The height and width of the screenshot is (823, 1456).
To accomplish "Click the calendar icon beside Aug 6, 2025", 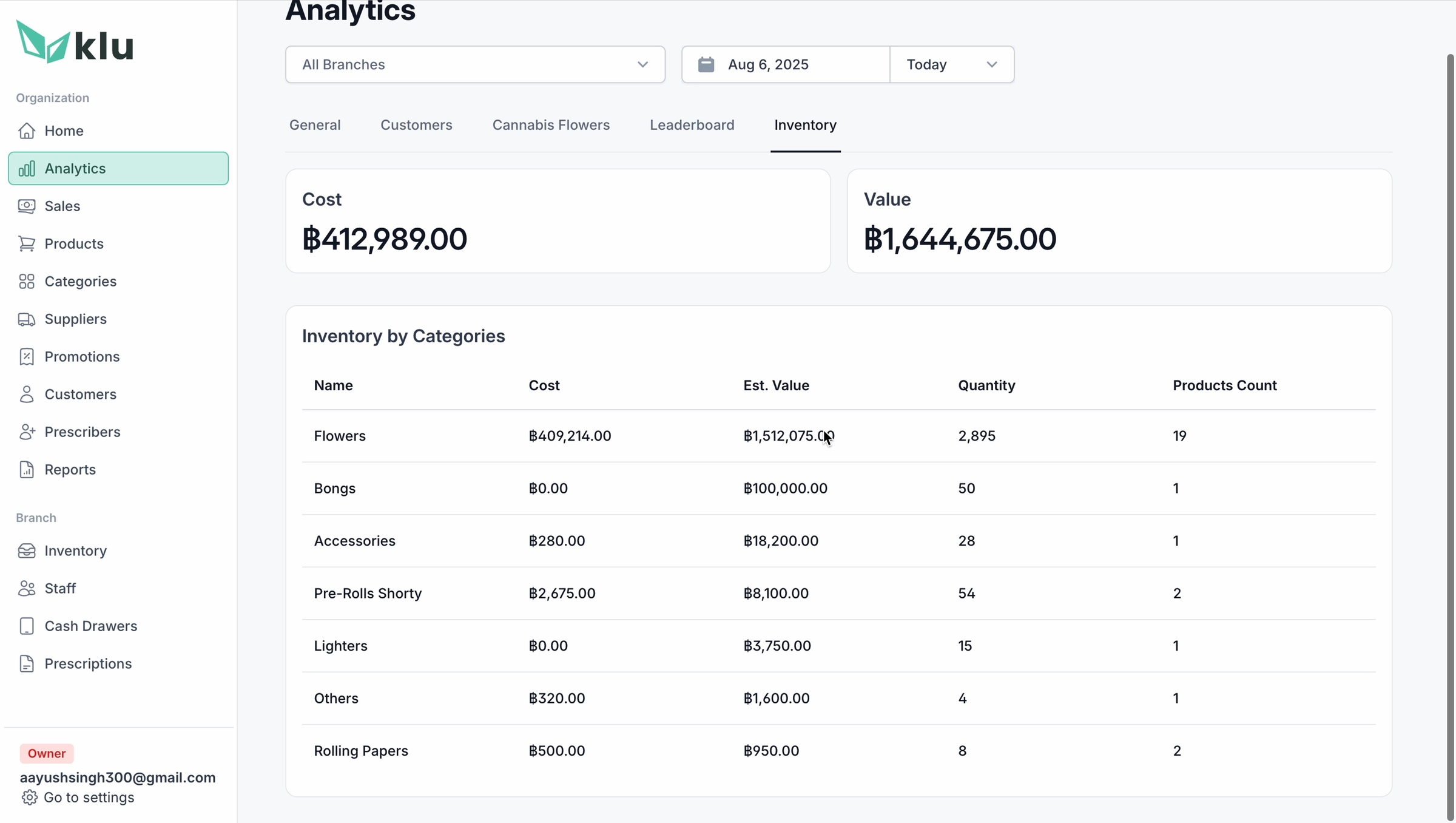I will 706,64.
